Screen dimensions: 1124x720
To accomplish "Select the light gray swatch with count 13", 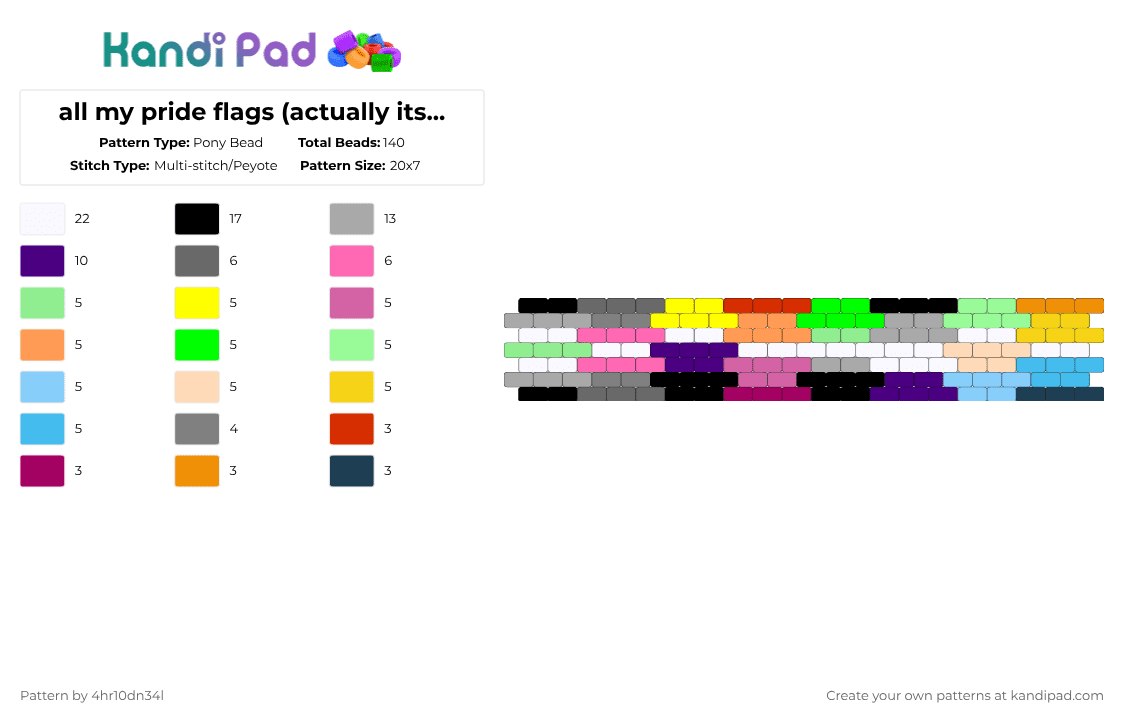I will (352, 219).
